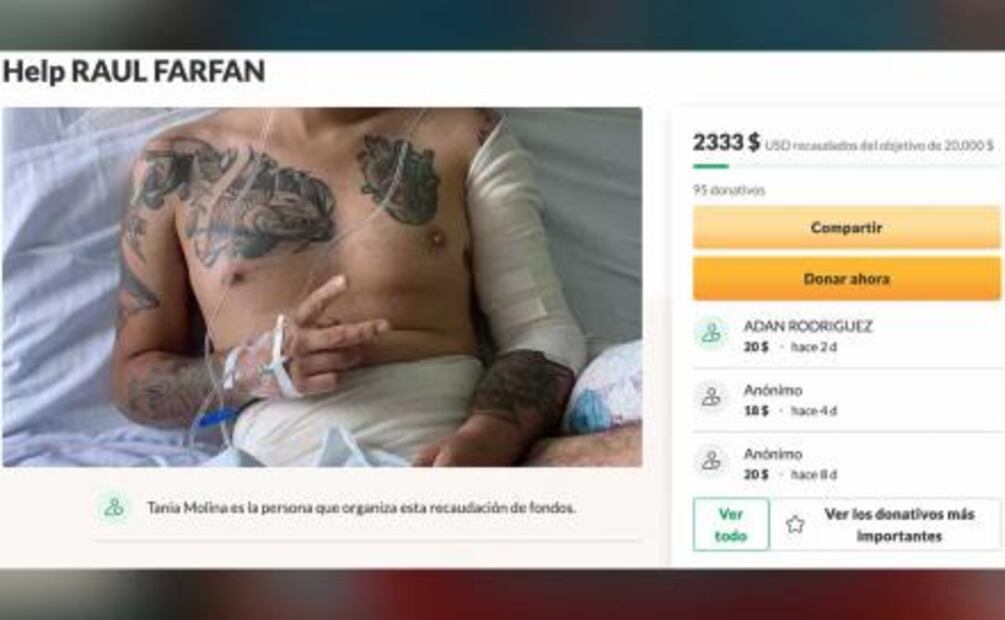Click the 20.000 $ goal text

point(968,146)
